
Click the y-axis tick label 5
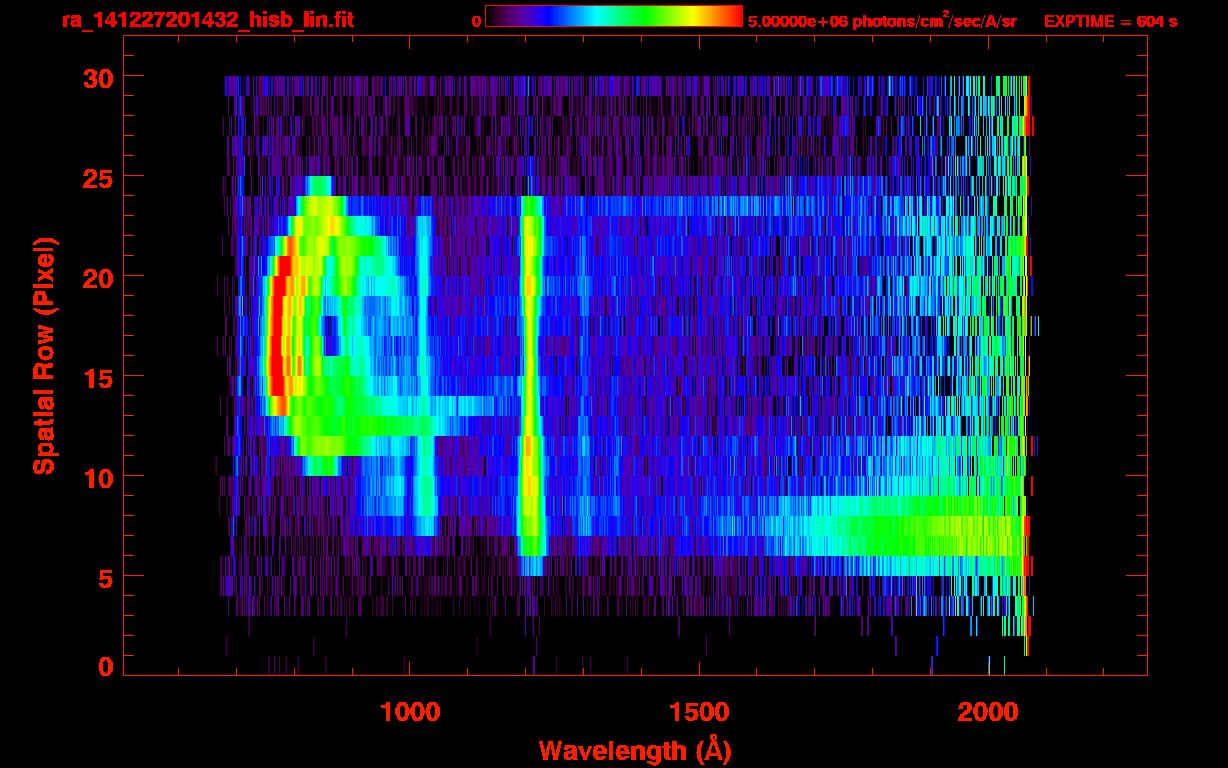(105, 577)
